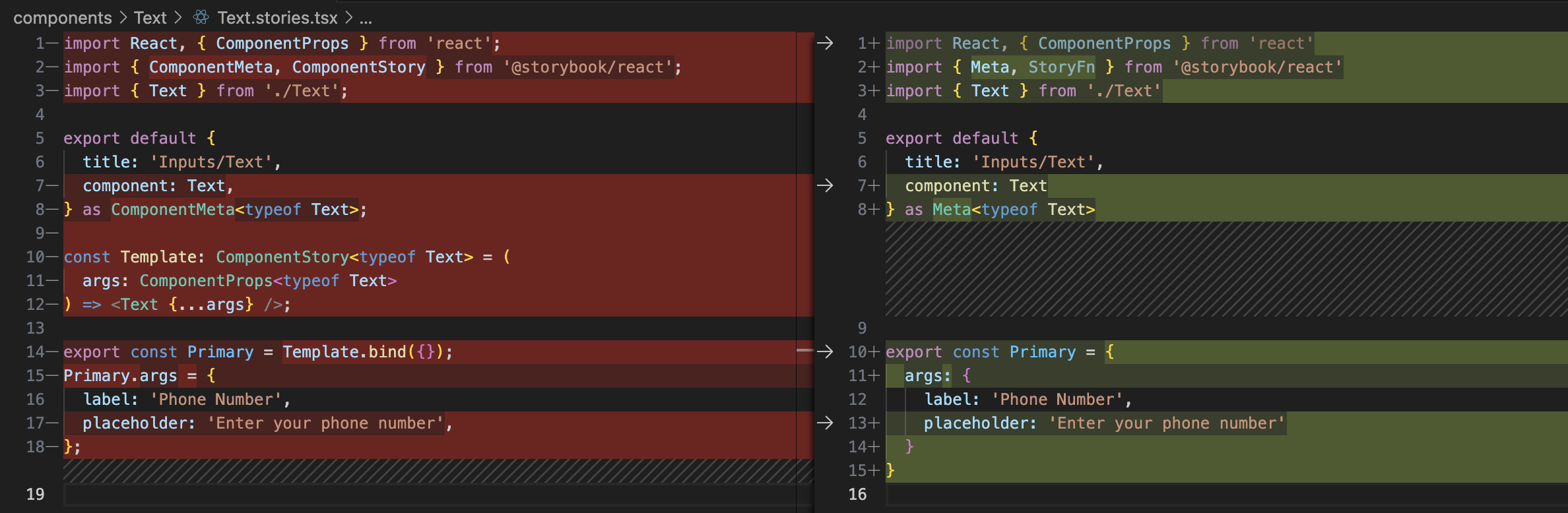
Task: Click revert arrow beside export const Primary
Action: coord(825,352)
